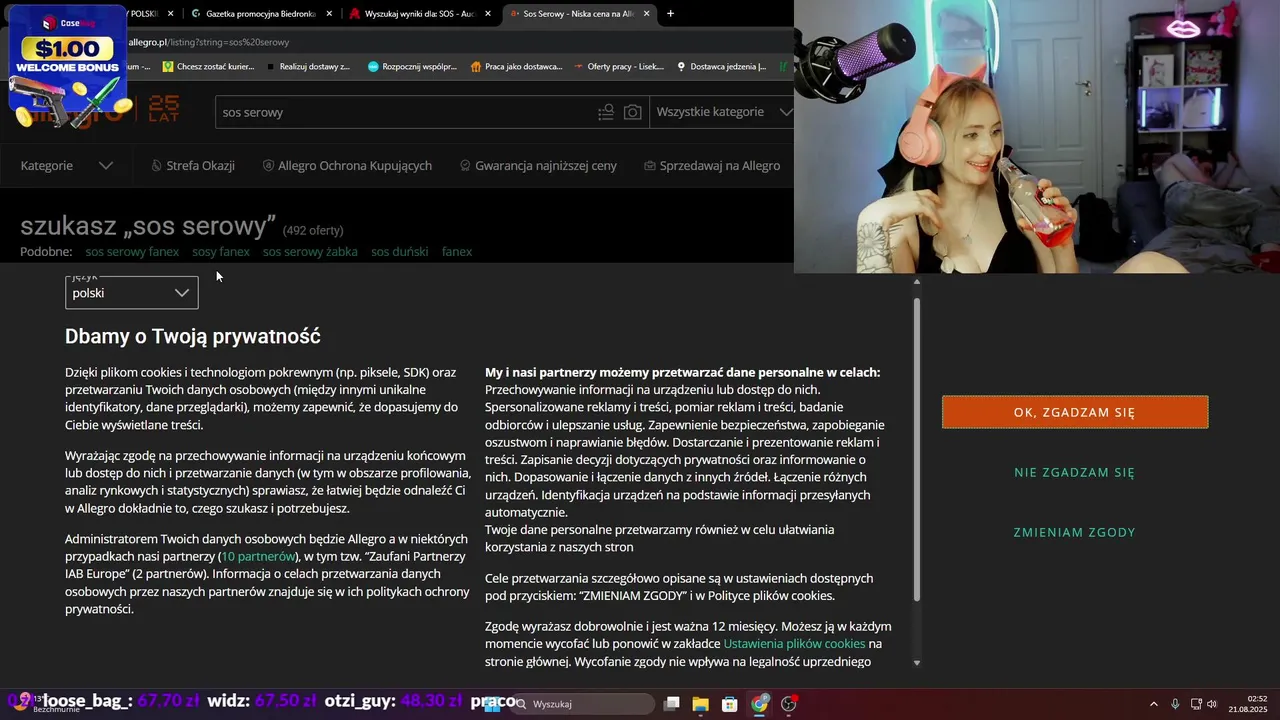Click the camera image-search icon in search bar
Image resolution: width=1280 pixels, height=720 pixels.
click(x=632, y=112)
